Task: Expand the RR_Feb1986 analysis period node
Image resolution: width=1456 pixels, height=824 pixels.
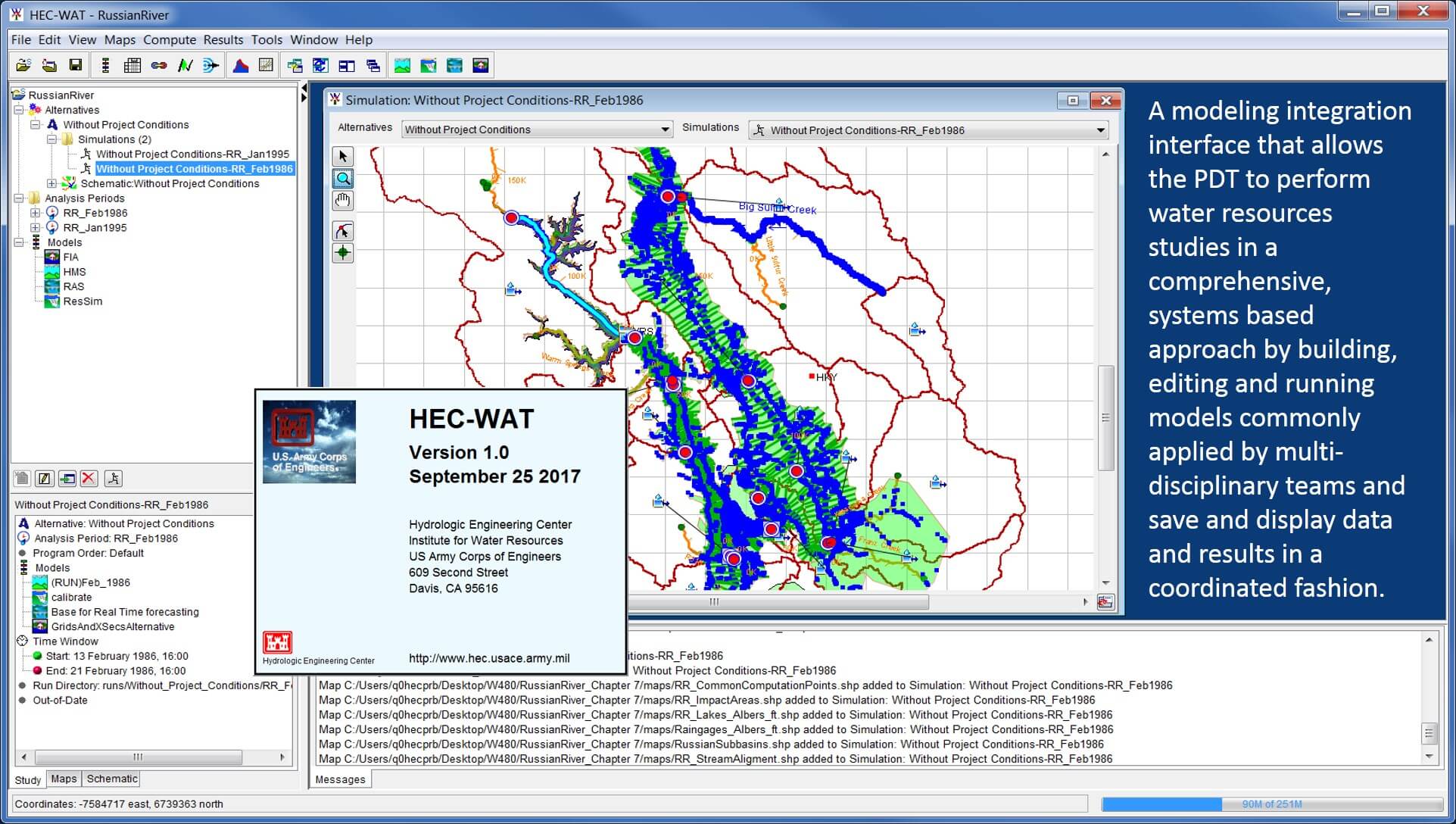Action: point(35,213)
